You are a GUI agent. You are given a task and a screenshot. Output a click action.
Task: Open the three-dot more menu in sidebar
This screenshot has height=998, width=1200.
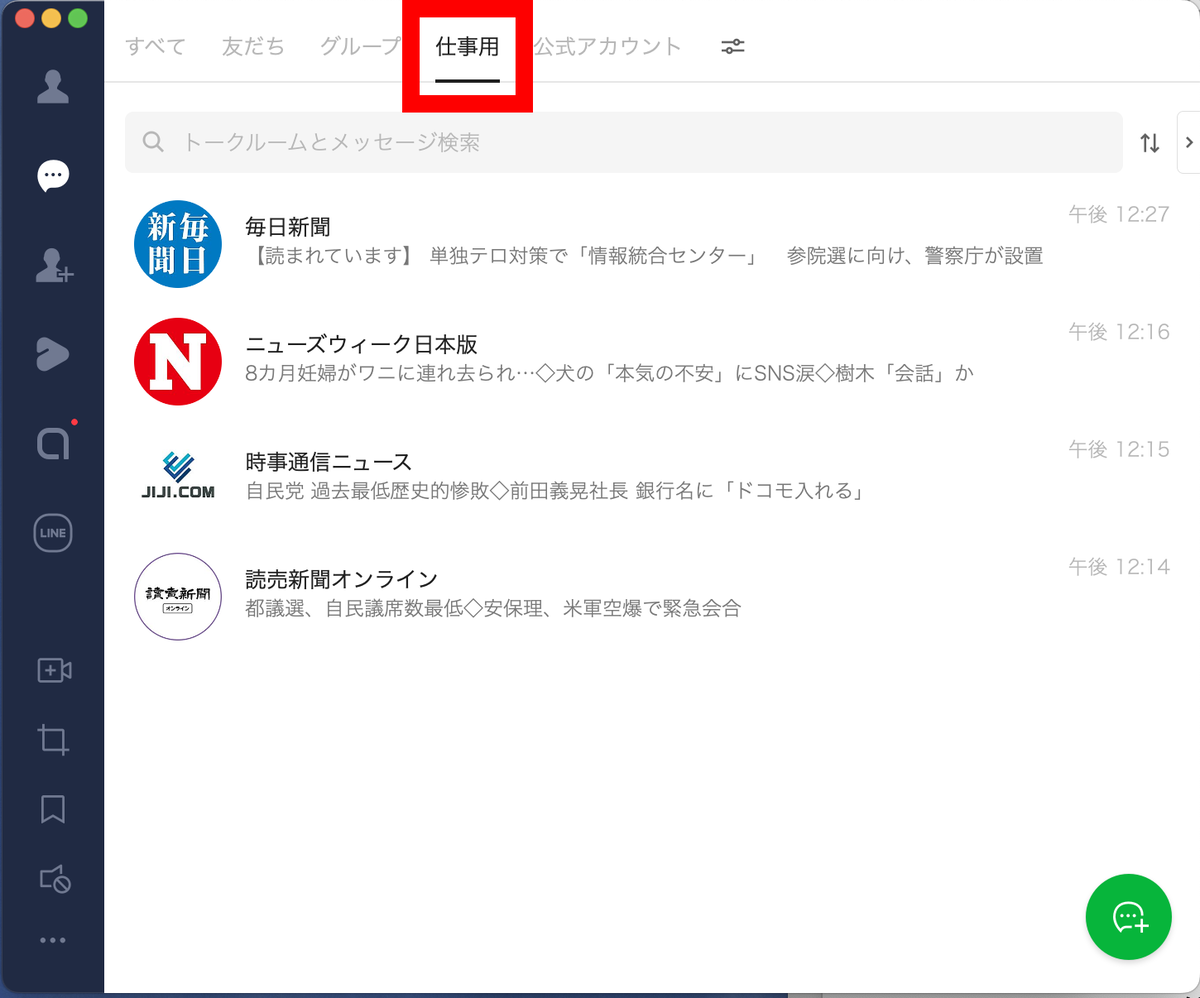pos(53,940)
